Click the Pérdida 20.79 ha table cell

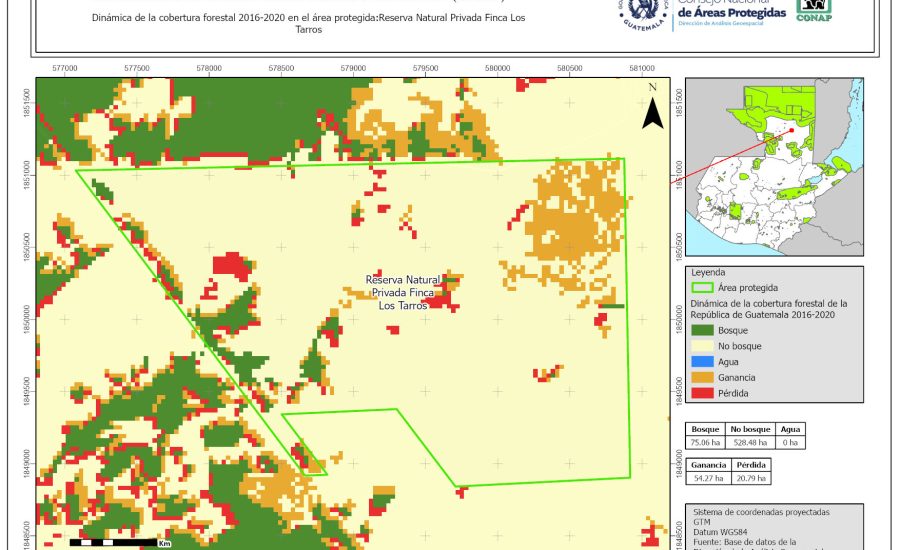coord(751,478)
